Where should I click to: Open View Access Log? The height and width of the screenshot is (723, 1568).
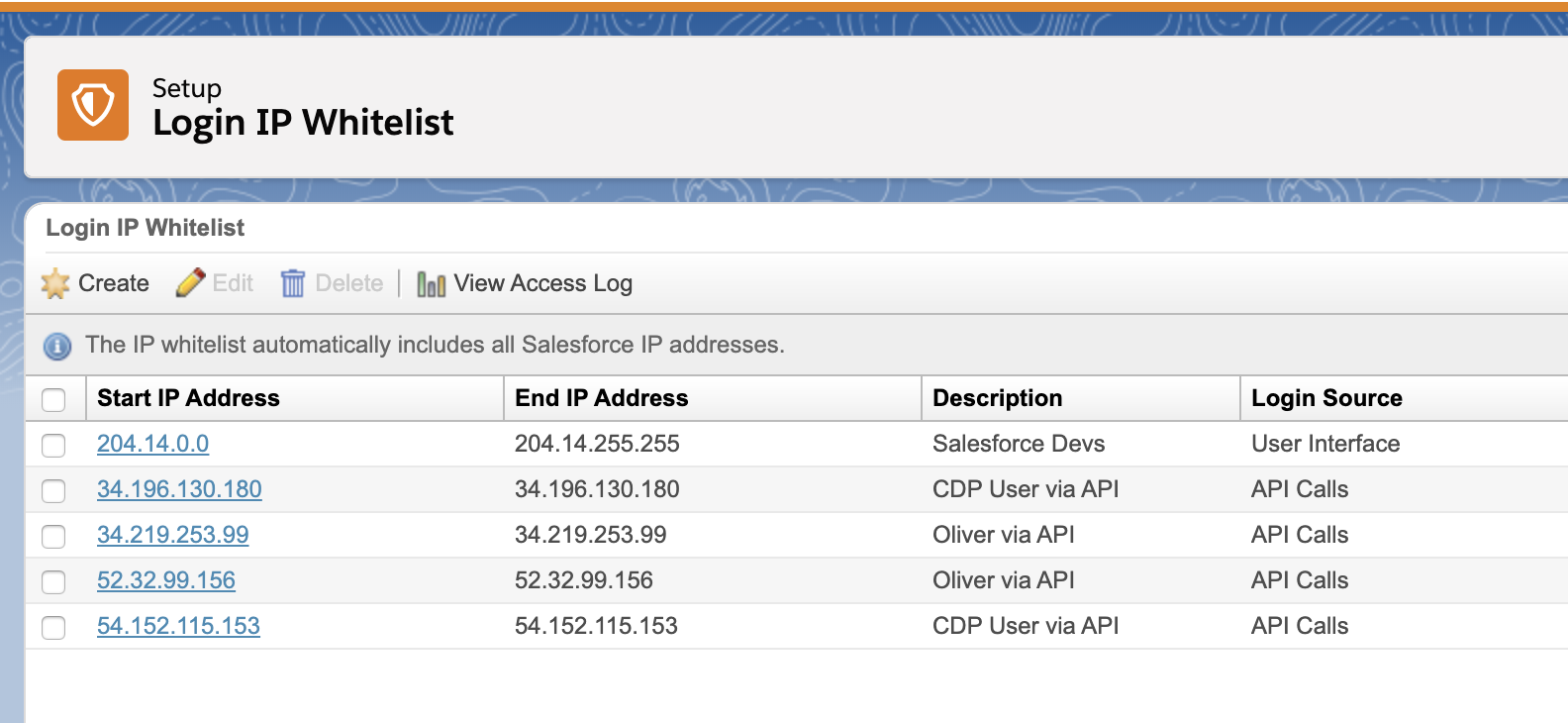543,283
